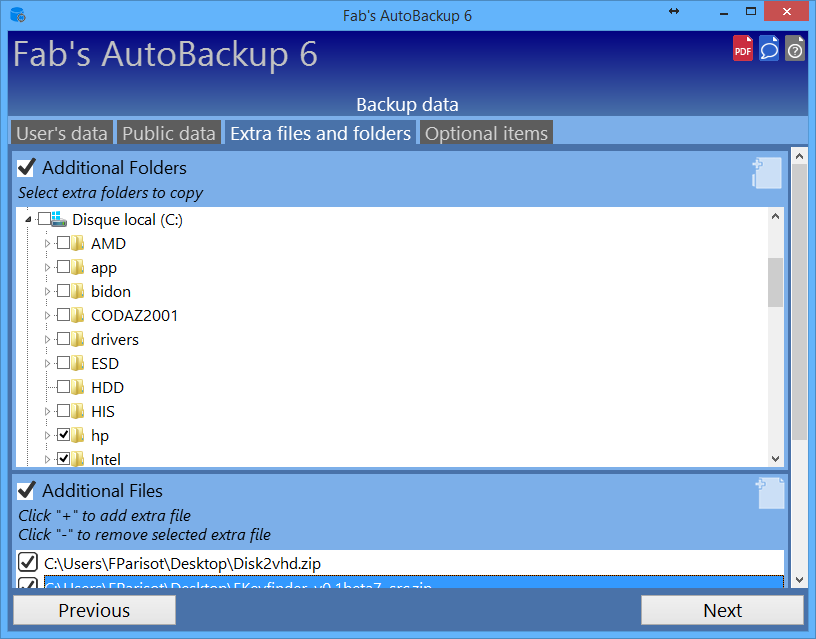This screenshot has height=639, width=816.
Task: Select the ESD folder label
Action: [x=105, y=363]
